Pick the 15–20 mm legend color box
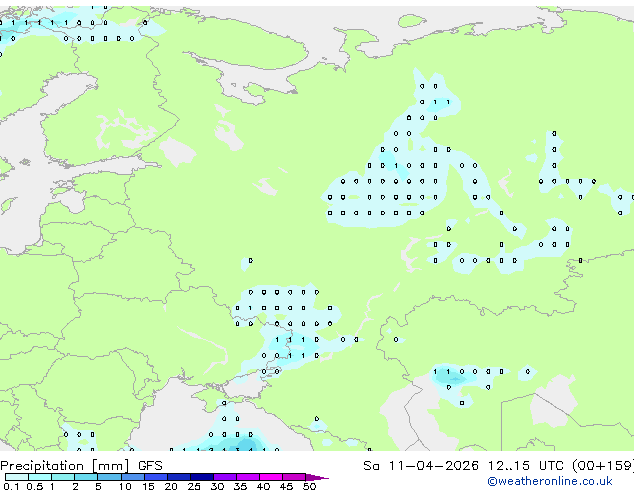Viewport: 634px width, 490px height. point(155,477)
